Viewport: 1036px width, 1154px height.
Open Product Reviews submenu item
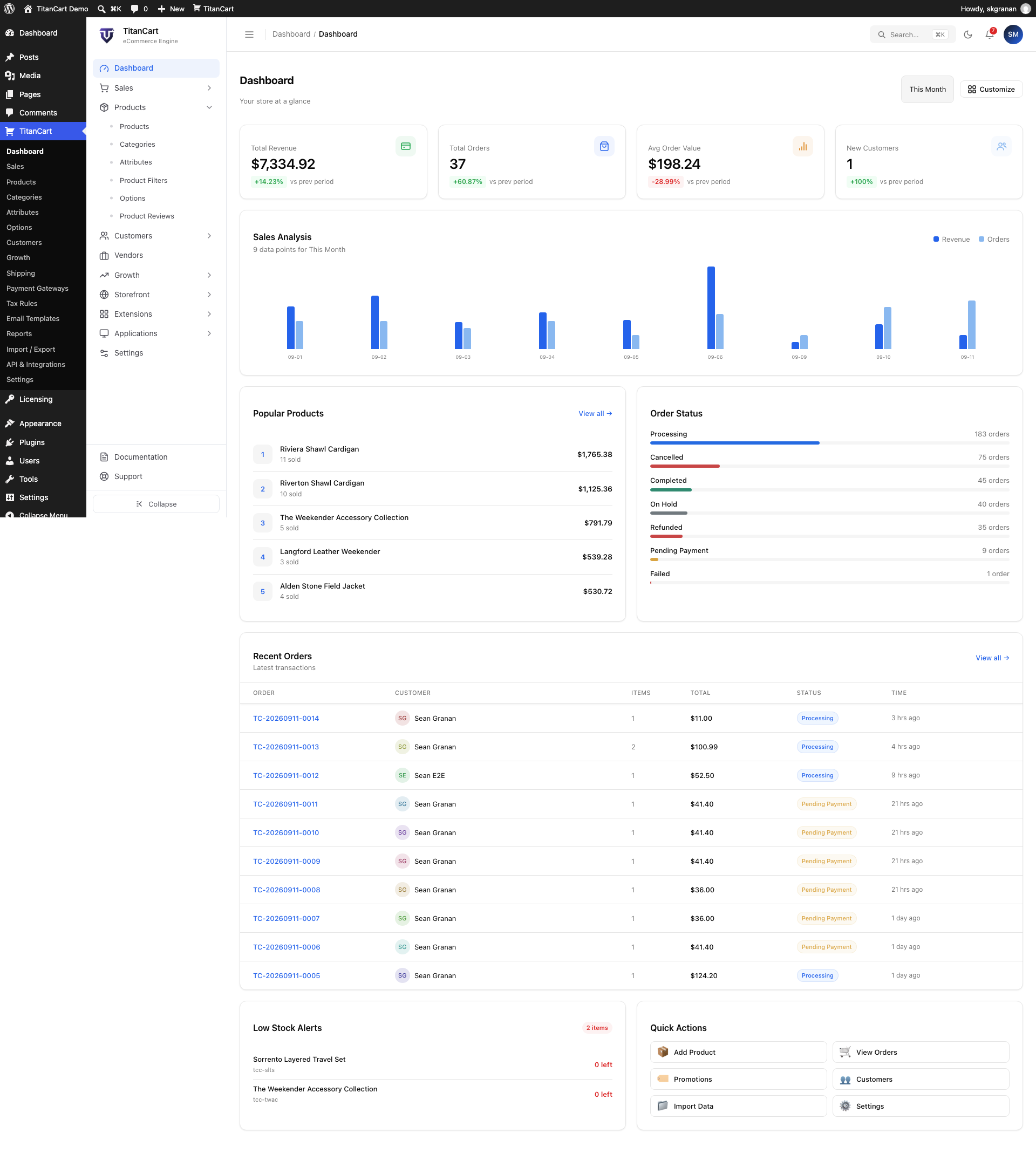147,216
